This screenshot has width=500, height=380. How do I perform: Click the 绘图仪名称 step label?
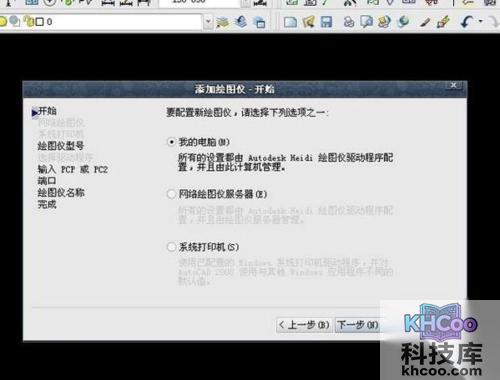pyautogui.click(x=61, y=193)
